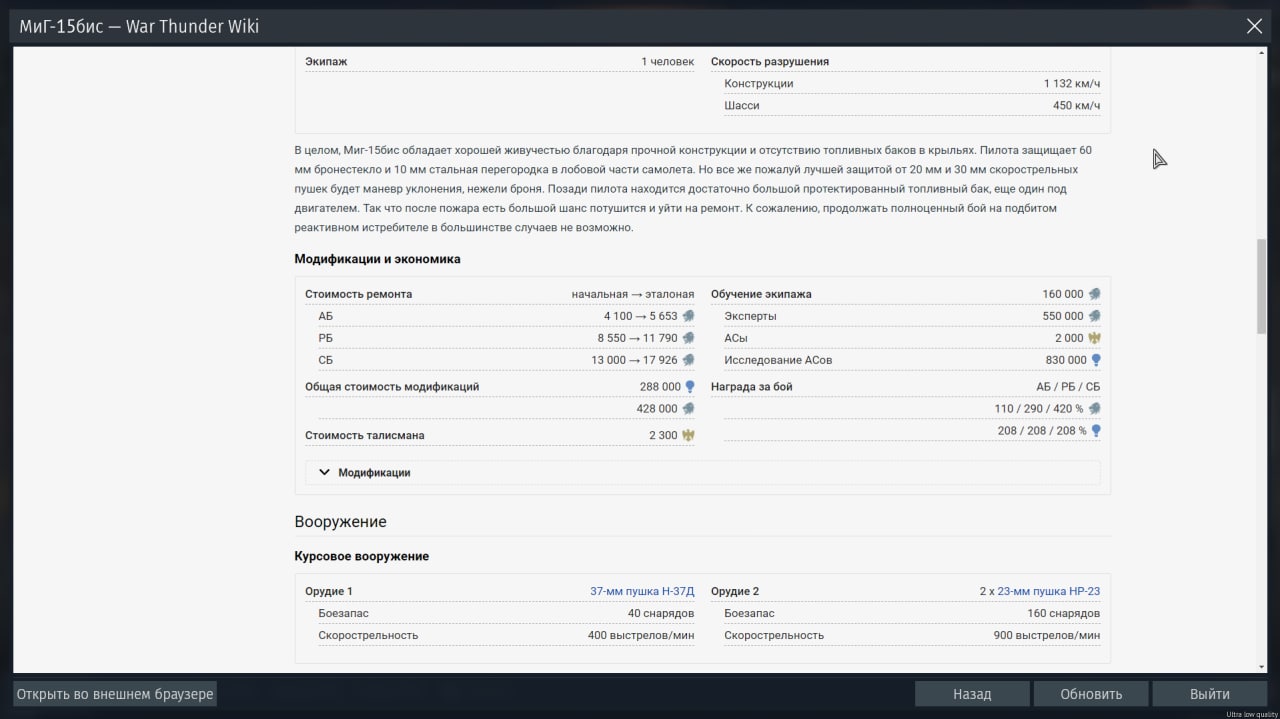Screen dimensions: 1280x719
Task: Click the 40 снарядов value
Action: click(660, 613)
